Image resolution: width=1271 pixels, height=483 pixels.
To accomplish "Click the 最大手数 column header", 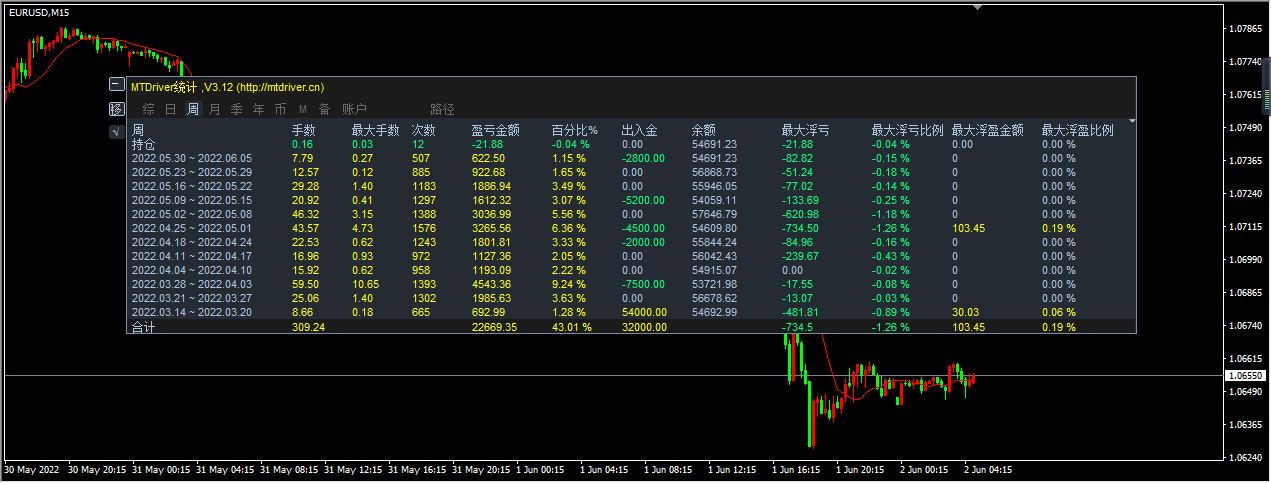I will tap(375, 130).
